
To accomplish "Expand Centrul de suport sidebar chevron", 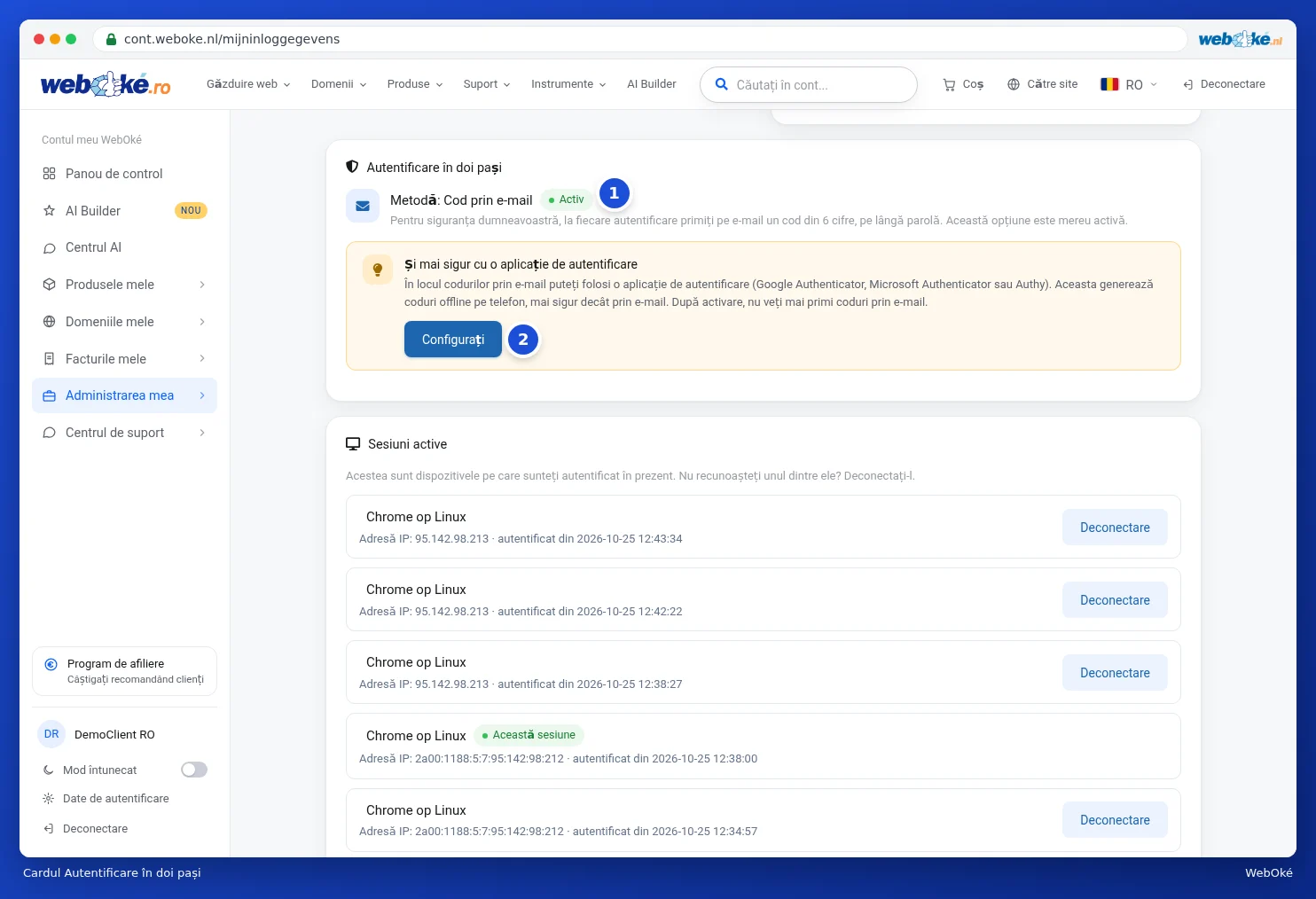I will pos(202,433).
